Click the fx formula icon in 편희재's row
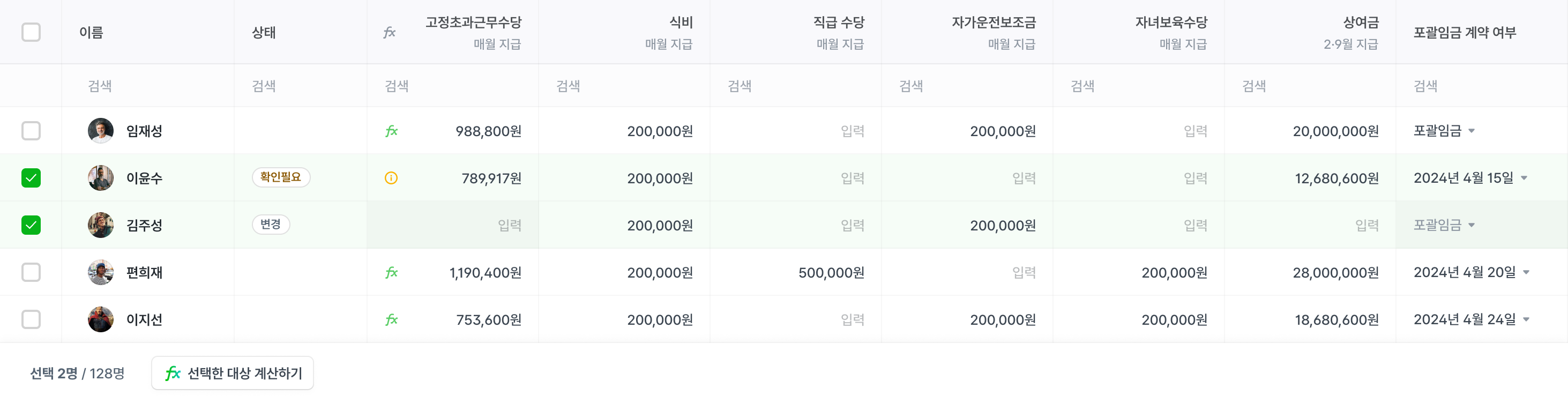Screen dimensions: 1568x403 coord(391,272)
